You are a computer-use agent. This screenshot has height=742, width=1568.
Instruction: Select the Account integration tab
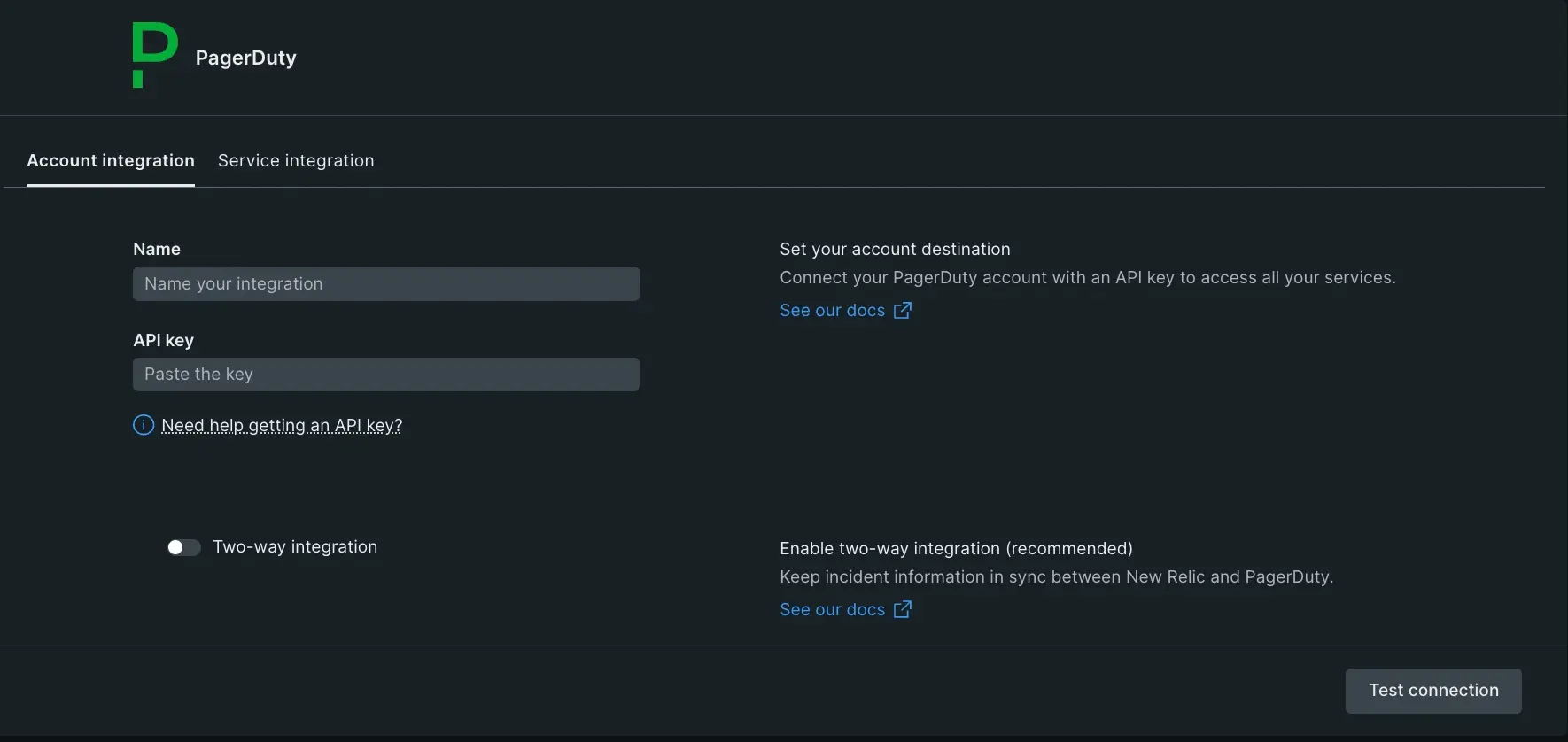pyautogui.click(x=111, y=160)
